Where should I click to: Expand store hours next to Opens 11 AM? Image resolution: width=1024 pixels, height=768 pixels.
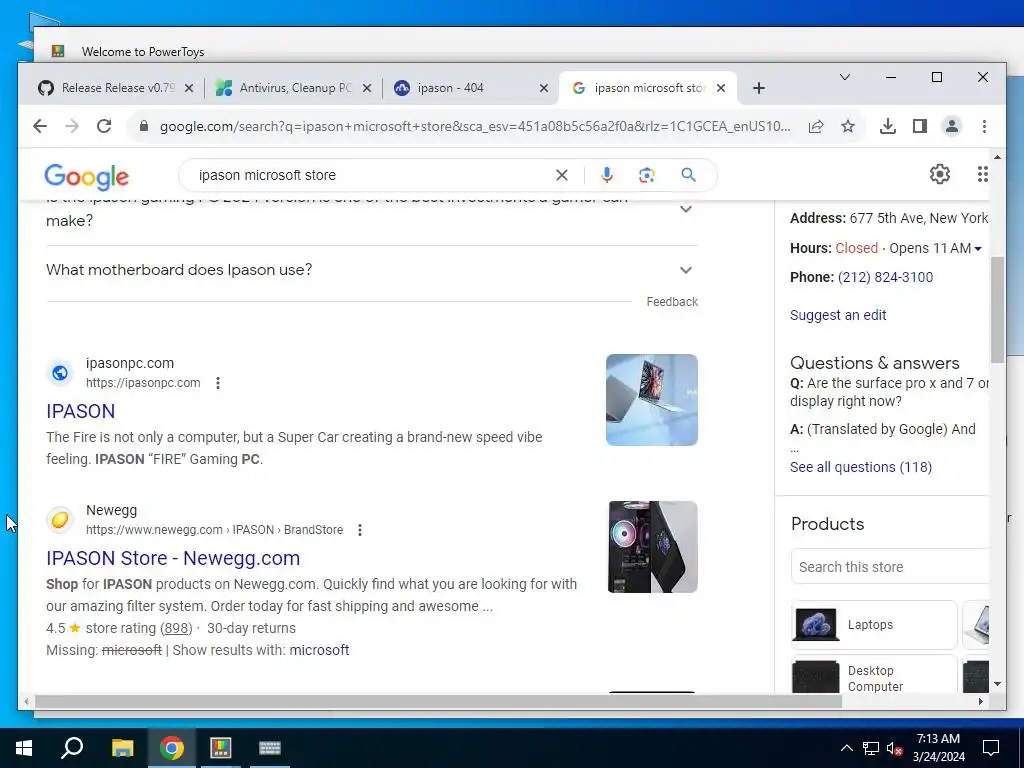tap(978, 249)
